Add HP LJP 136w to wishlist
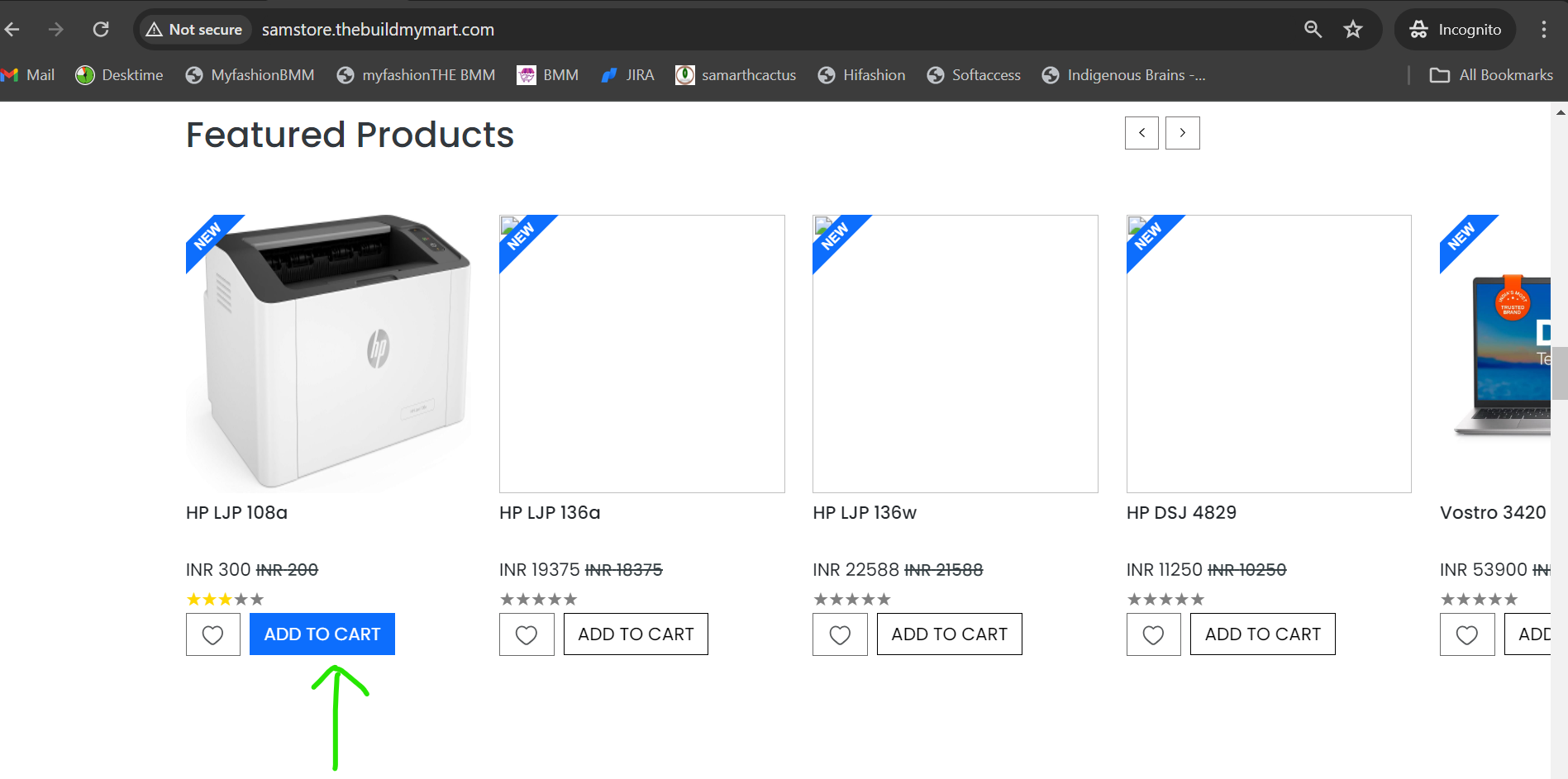1568x779 pixels. click(840, 634)
